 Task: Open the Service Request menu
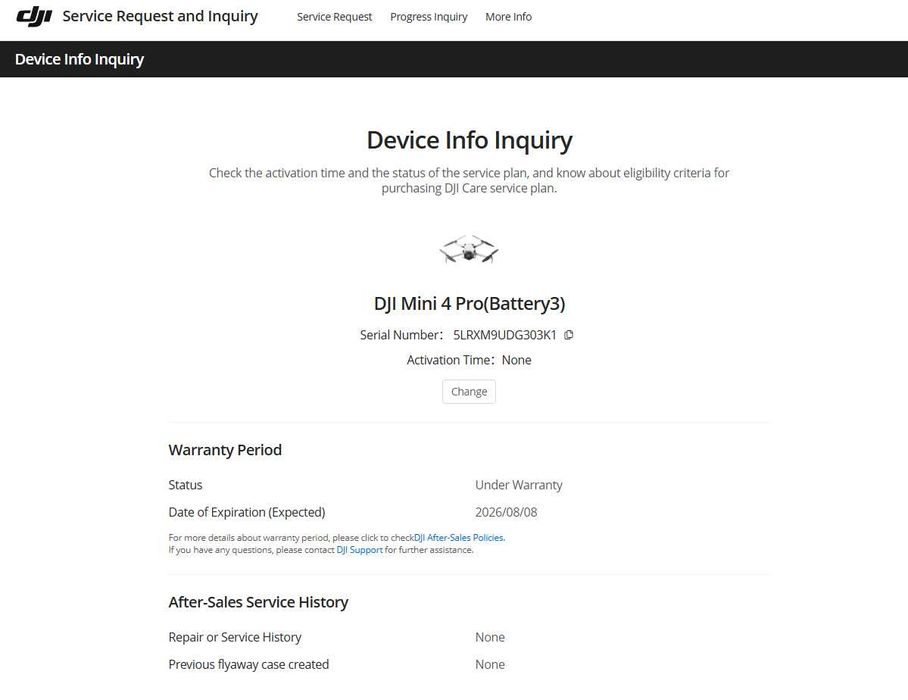pos(334,17)
